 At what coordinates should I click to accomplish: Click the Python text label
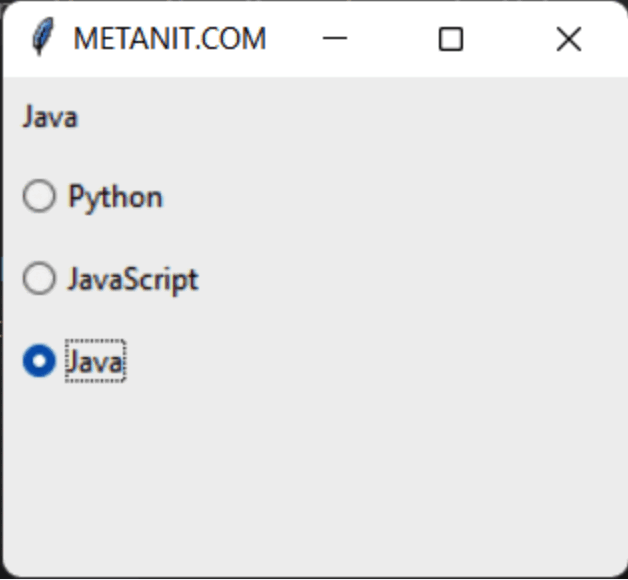115,197
